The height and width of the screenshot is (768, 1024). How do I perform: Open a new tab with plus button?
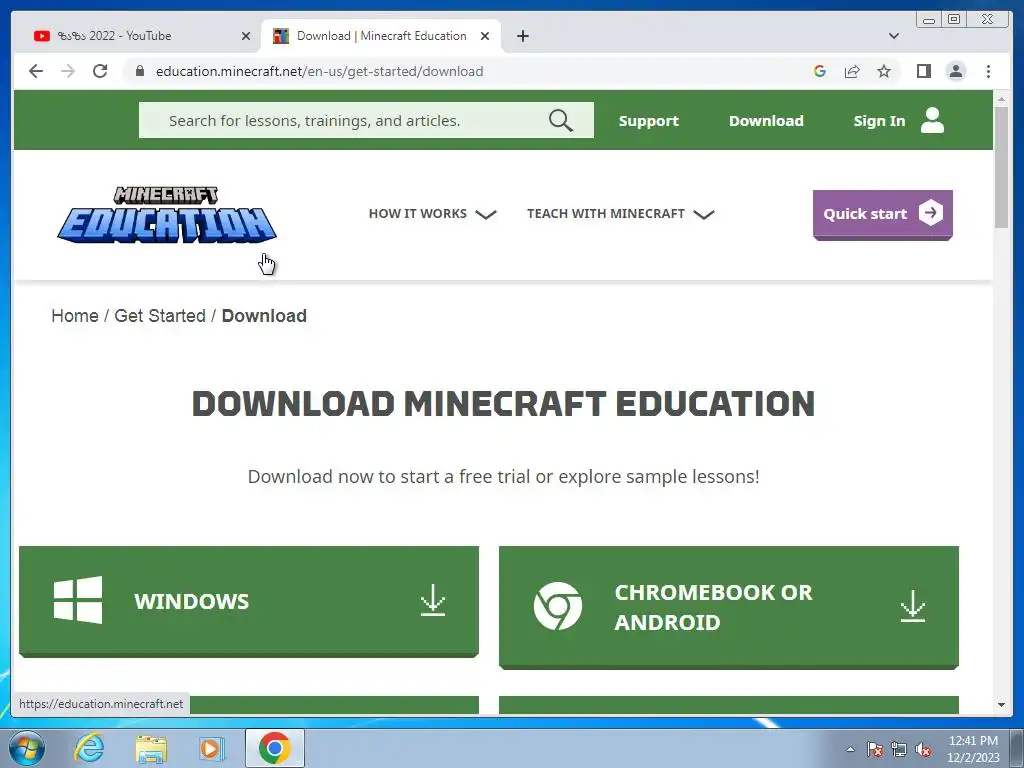pyautogui.click(x=522, y=36)
